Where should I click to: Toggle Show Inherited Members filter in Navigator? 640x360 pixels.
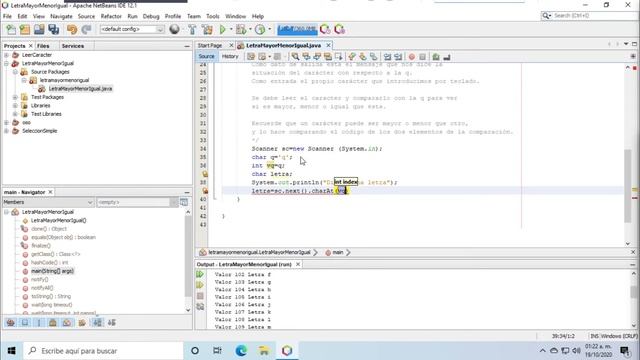pos(11,322)
